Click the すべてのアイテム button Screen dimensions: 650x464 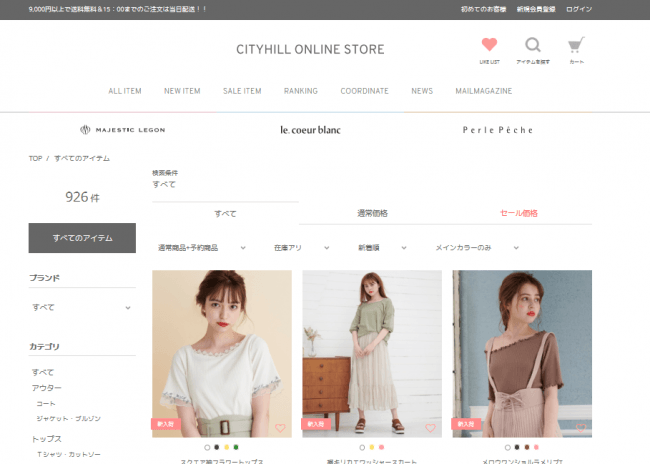pyautogui.click(x=82, y=238)
